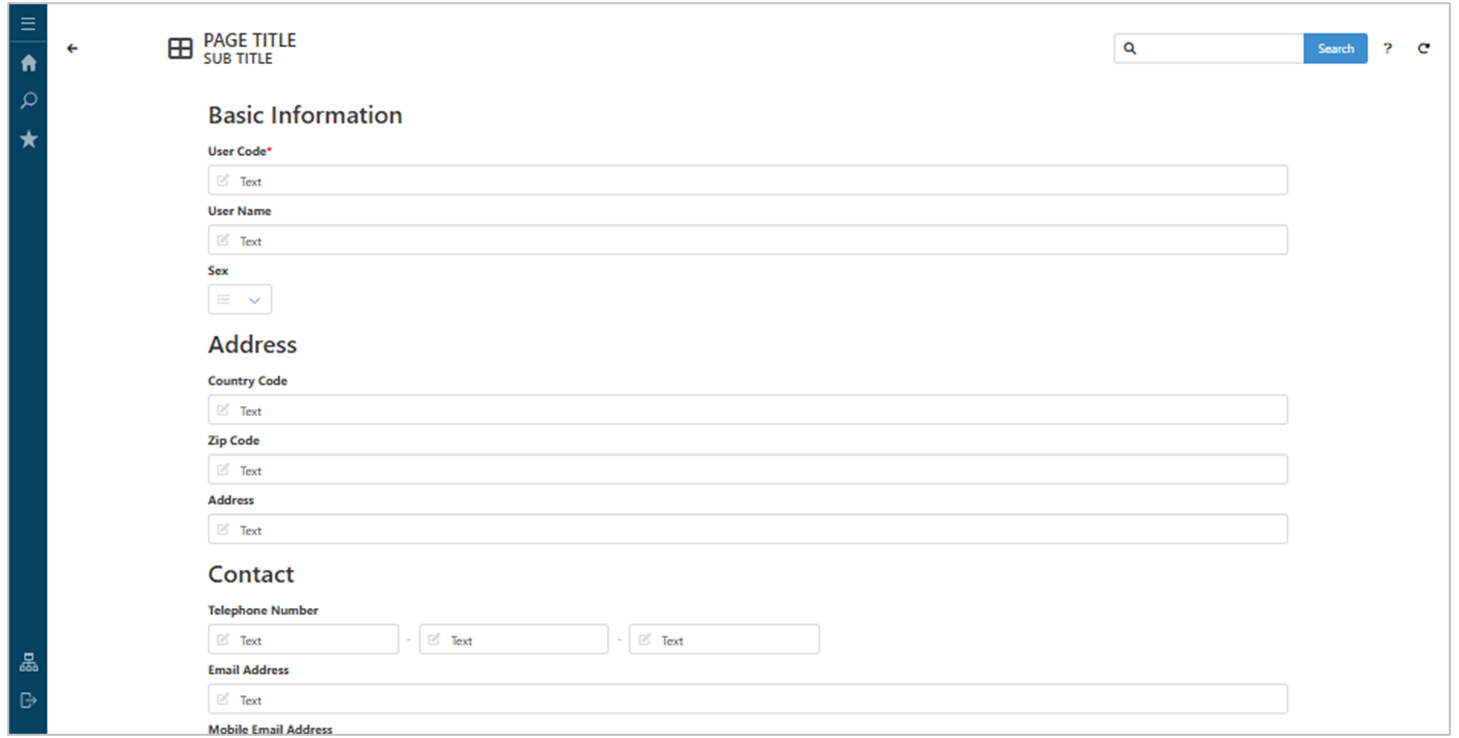Screen dimensions: 1459x738
Task: Click the Zip Code text box
Action: (747, 470)
